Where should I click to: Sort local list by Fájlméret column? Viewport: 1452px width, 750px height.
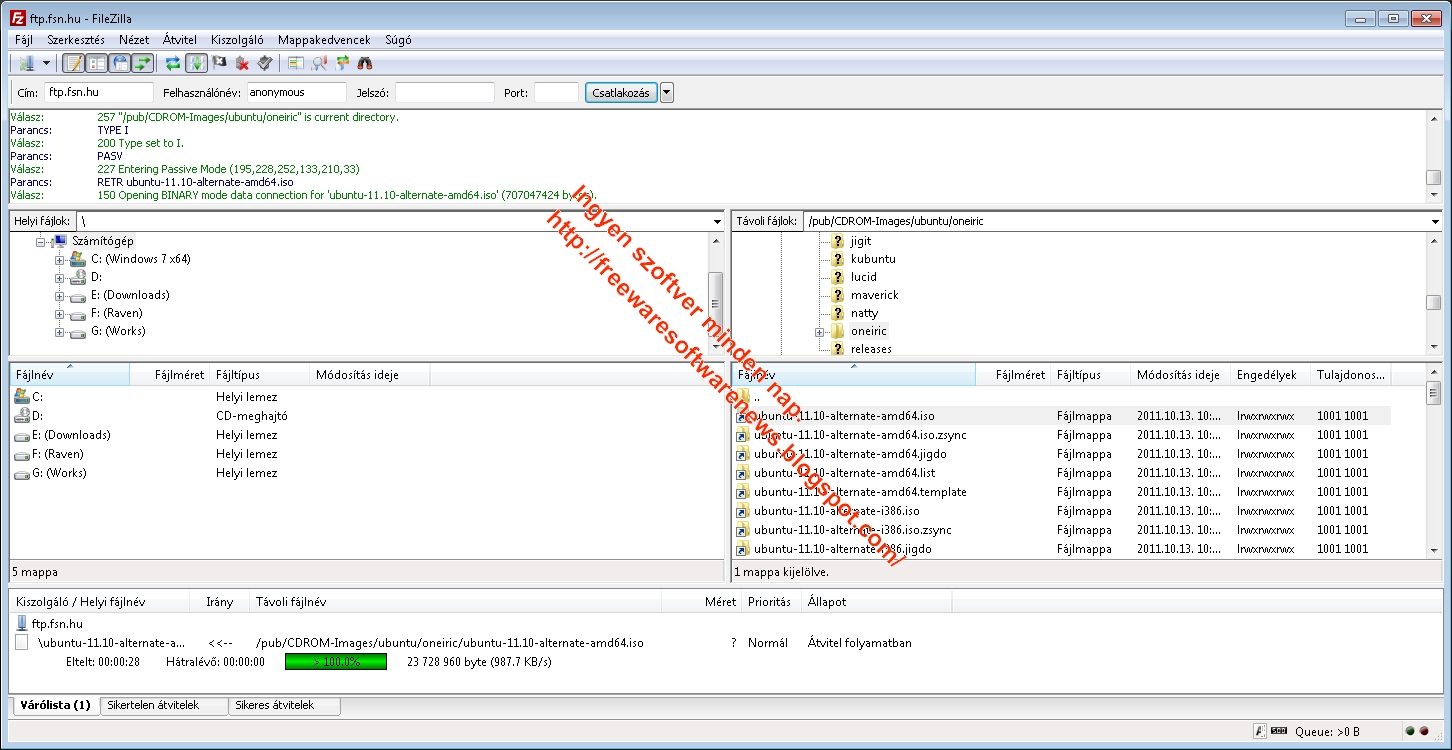170,375
